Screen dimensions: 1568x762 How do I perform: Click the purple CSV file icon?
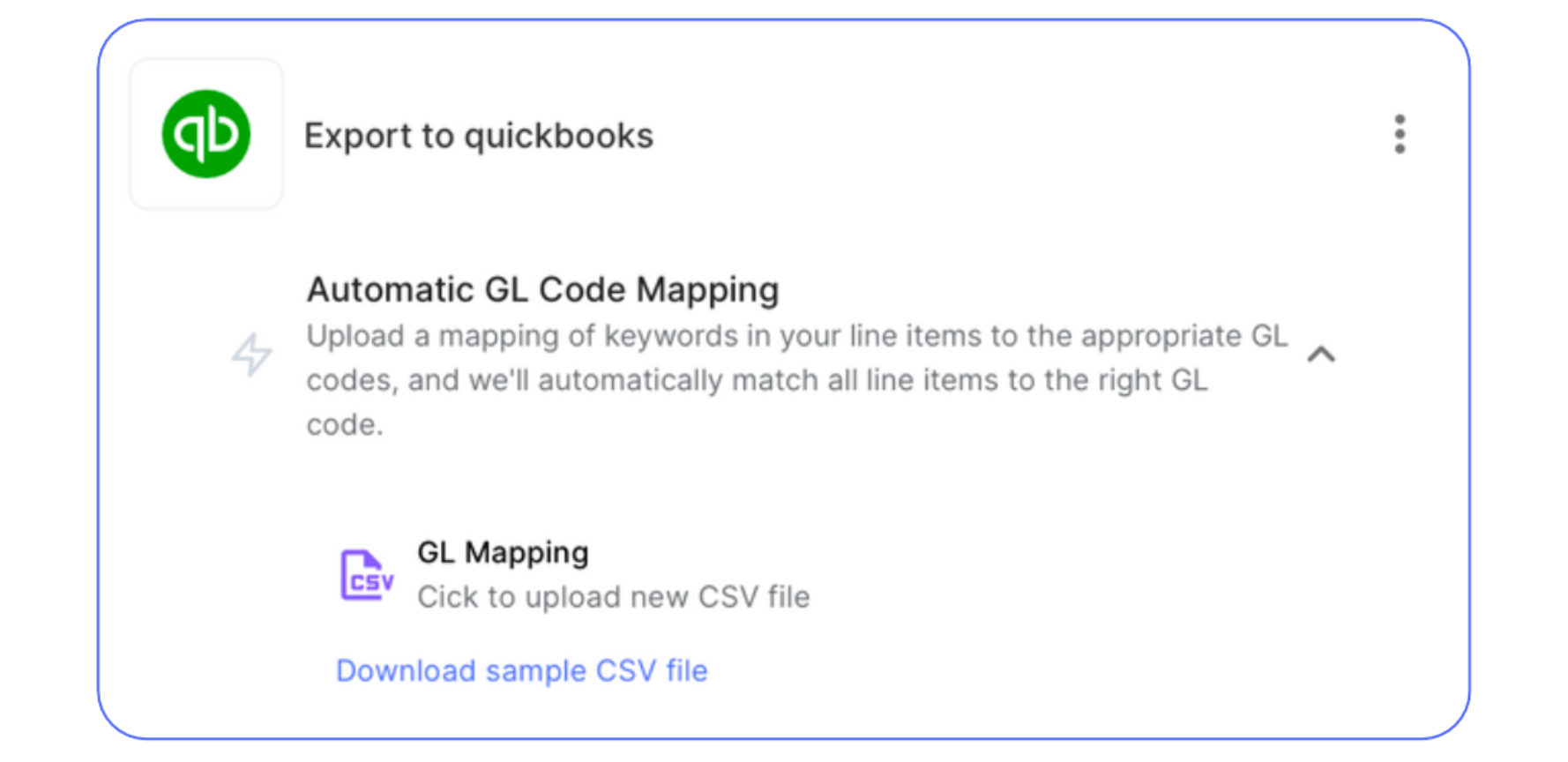click(x=366, y=575)
